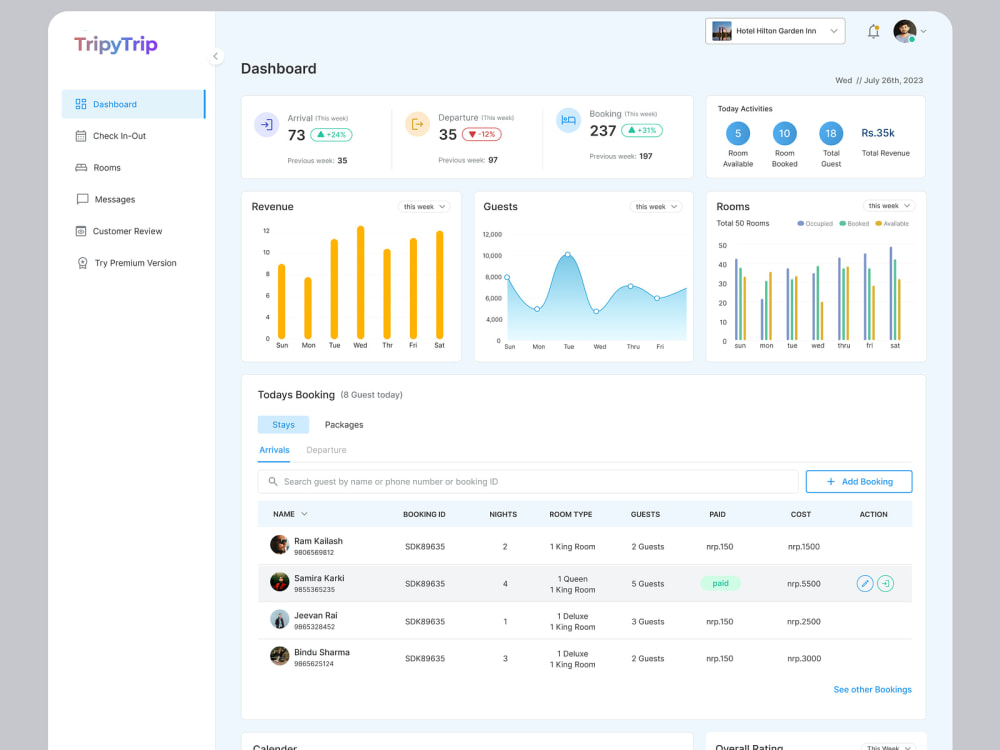Click the Check In-Out calendar icon
The height and width of the screenshot is (750, 1000).
81,136
